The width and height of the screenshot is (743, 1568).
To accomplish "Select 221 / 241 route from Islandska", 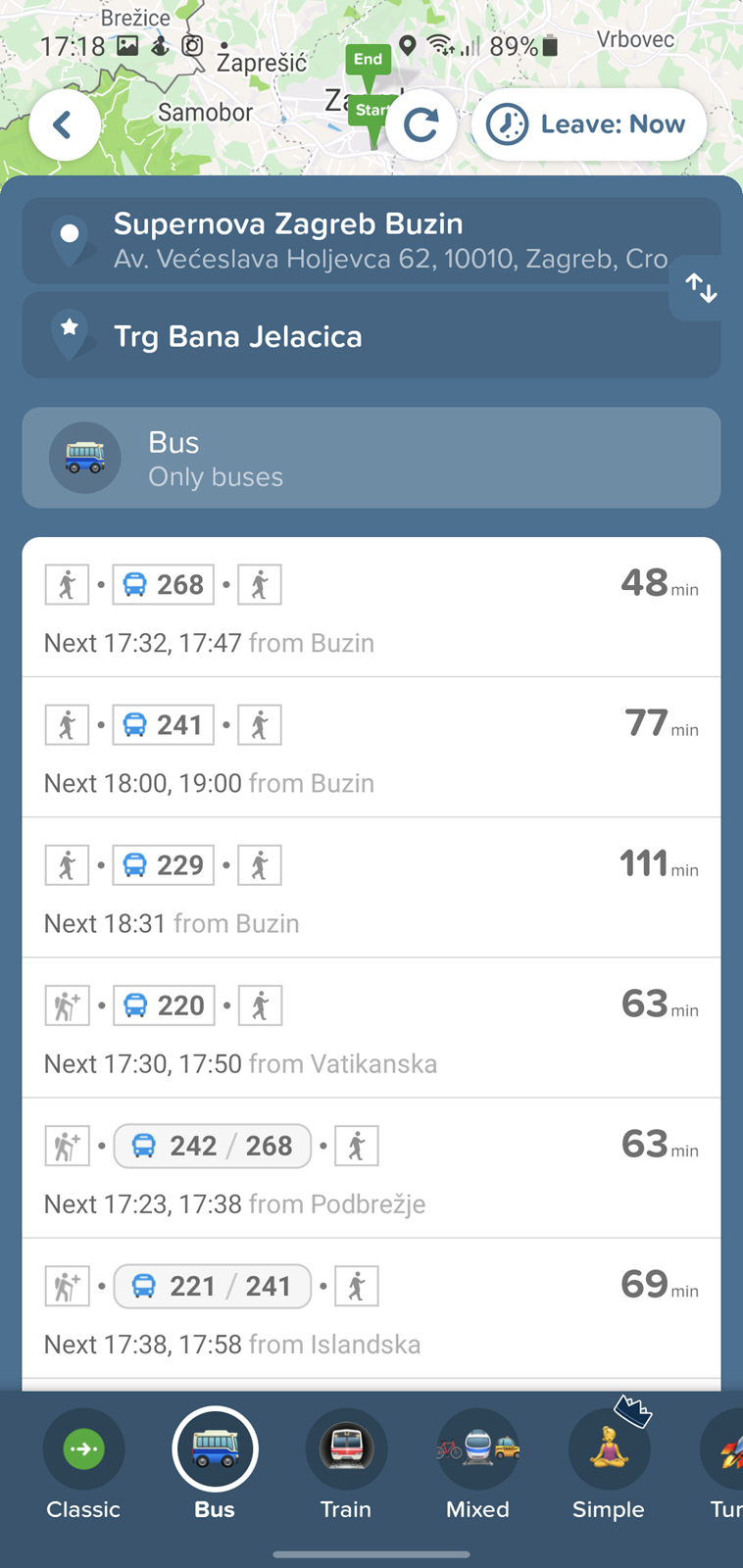I will point(371,1308).
